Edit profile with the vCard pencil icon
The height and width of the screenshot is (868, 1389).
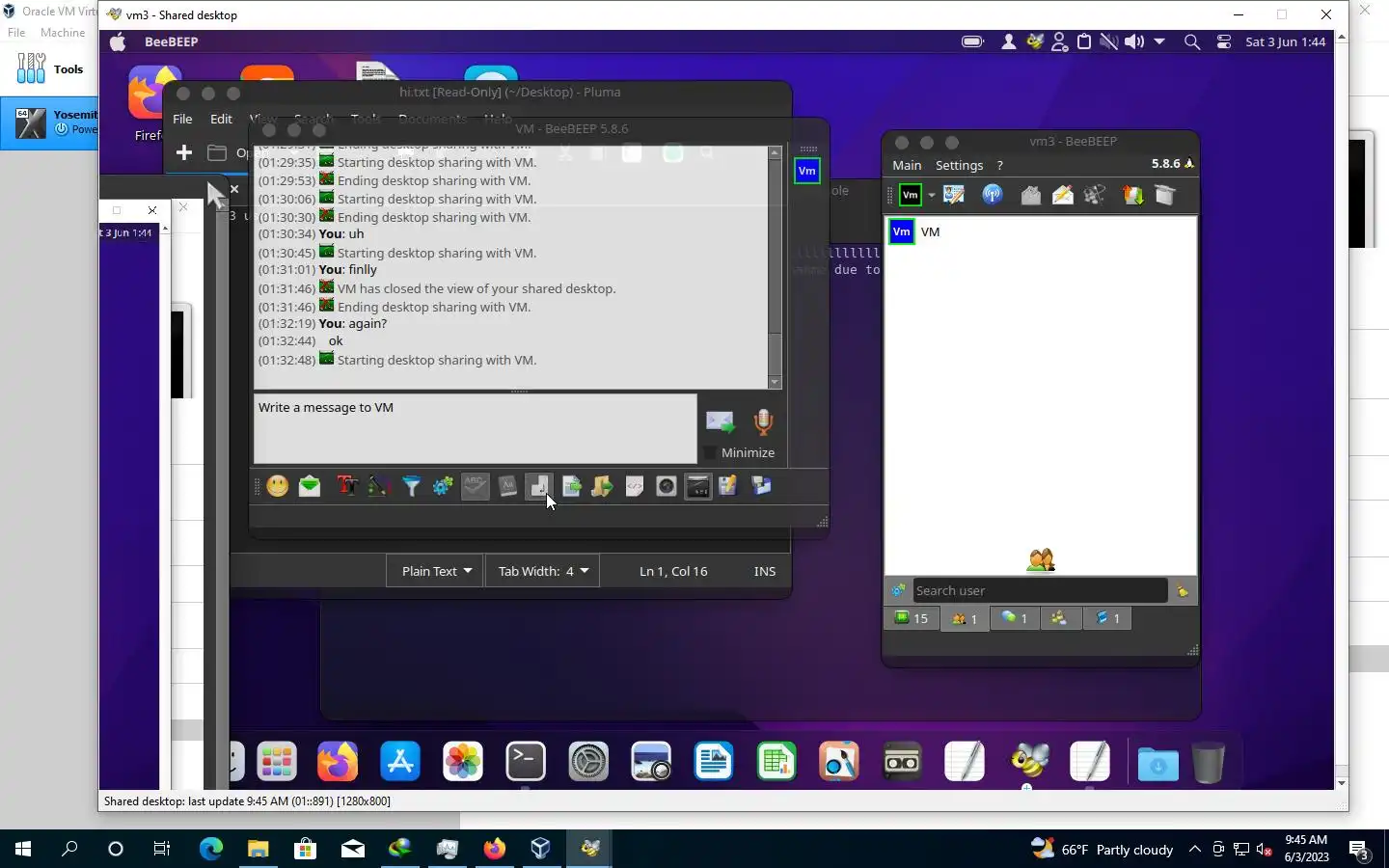pos(954,195)
